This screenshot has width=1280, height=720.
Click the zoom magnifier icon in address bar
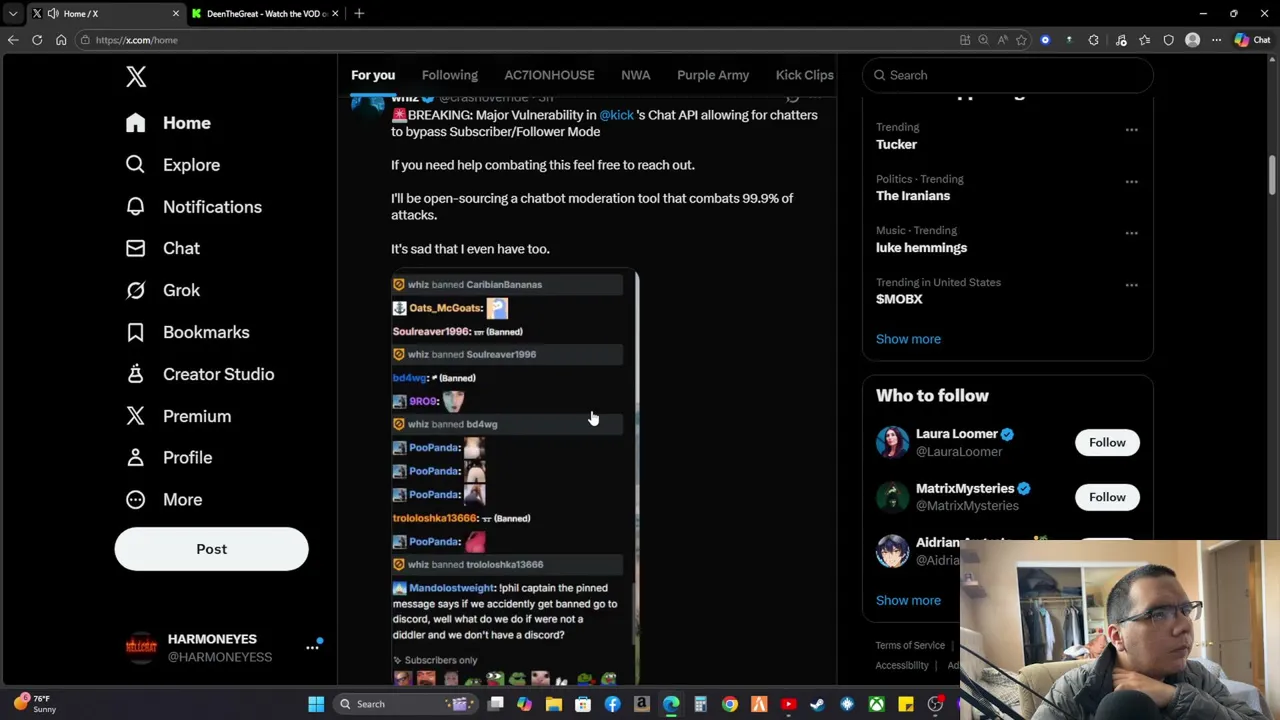pyautogui.click(x=983, y=40)
